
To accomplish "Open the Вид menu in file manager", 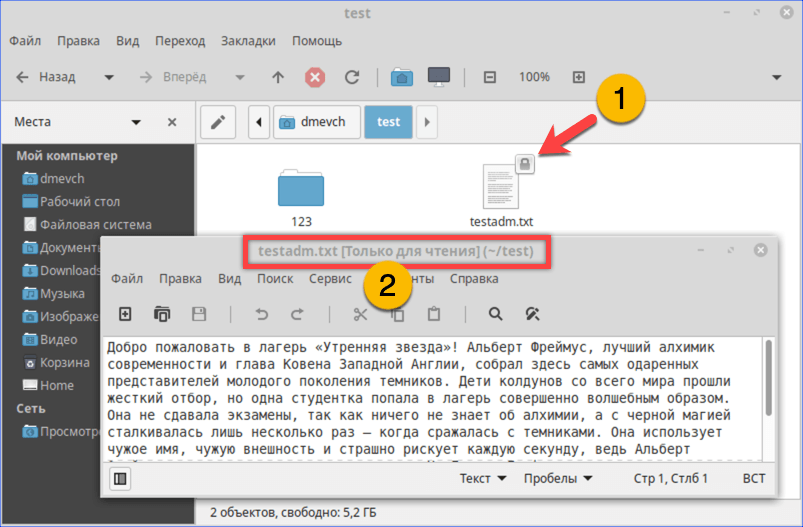I will 128,41.
